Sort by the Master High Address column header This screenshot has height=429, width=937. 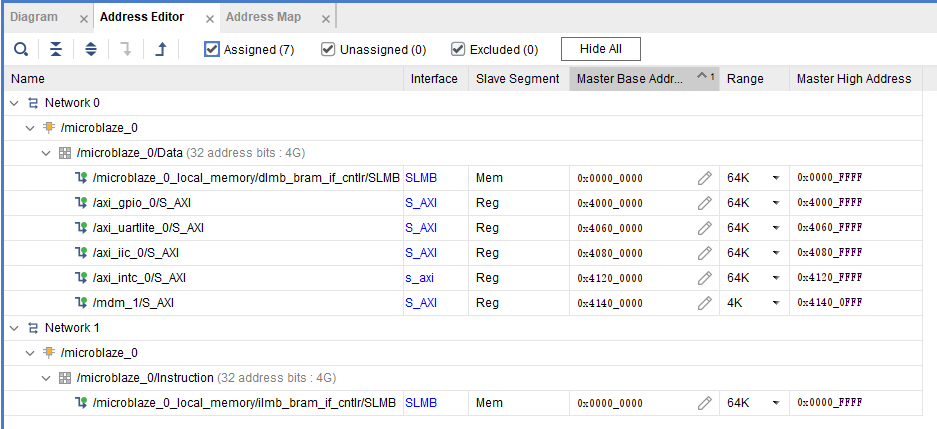[x=856, y=78]
